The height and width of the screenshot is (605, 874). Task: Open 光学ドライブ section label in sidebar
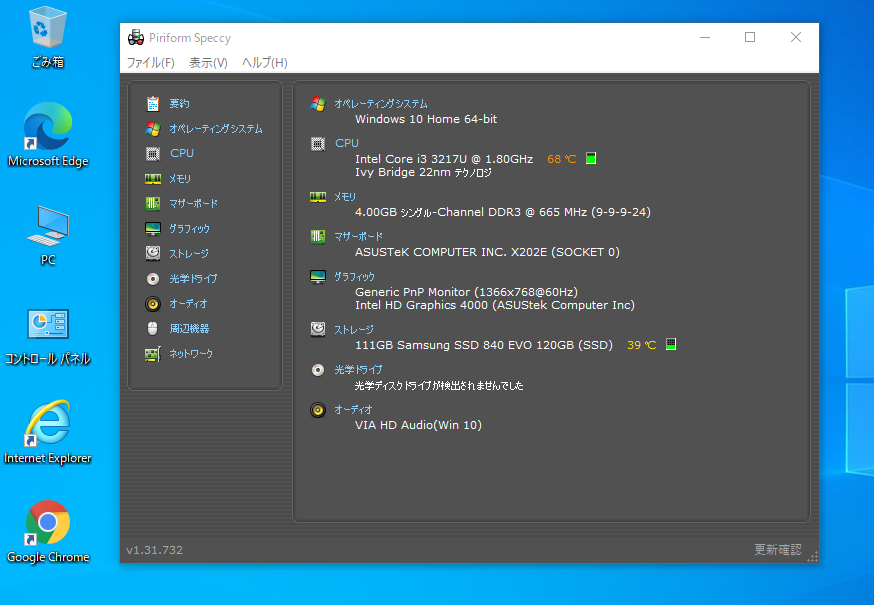point(193,278)
